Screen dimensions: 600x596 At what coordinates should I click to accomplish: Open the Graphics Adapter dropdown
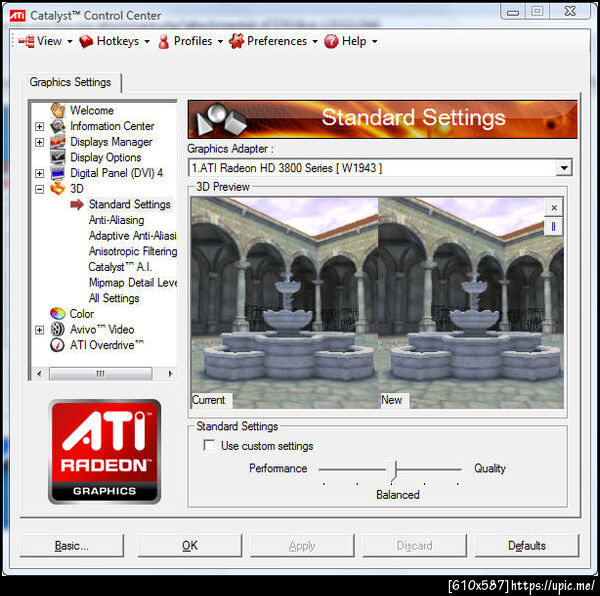point(564,168)
